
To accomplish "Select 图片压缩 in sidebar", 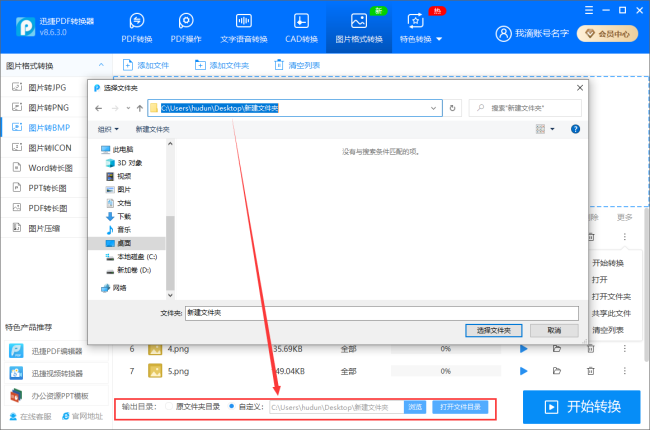I will tap(44, 228).
